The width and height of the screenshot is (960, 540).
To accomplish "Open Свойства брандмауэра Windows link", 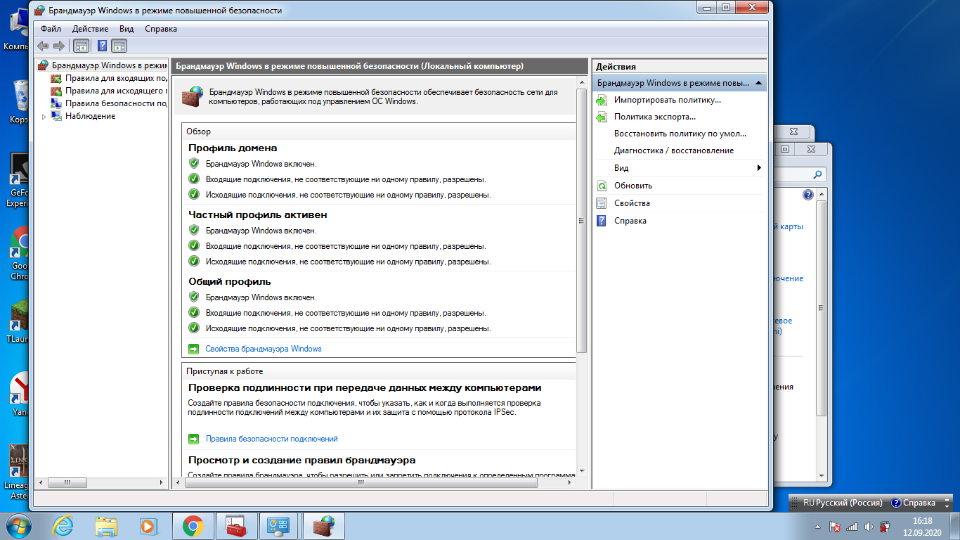I will coord(263,349).
